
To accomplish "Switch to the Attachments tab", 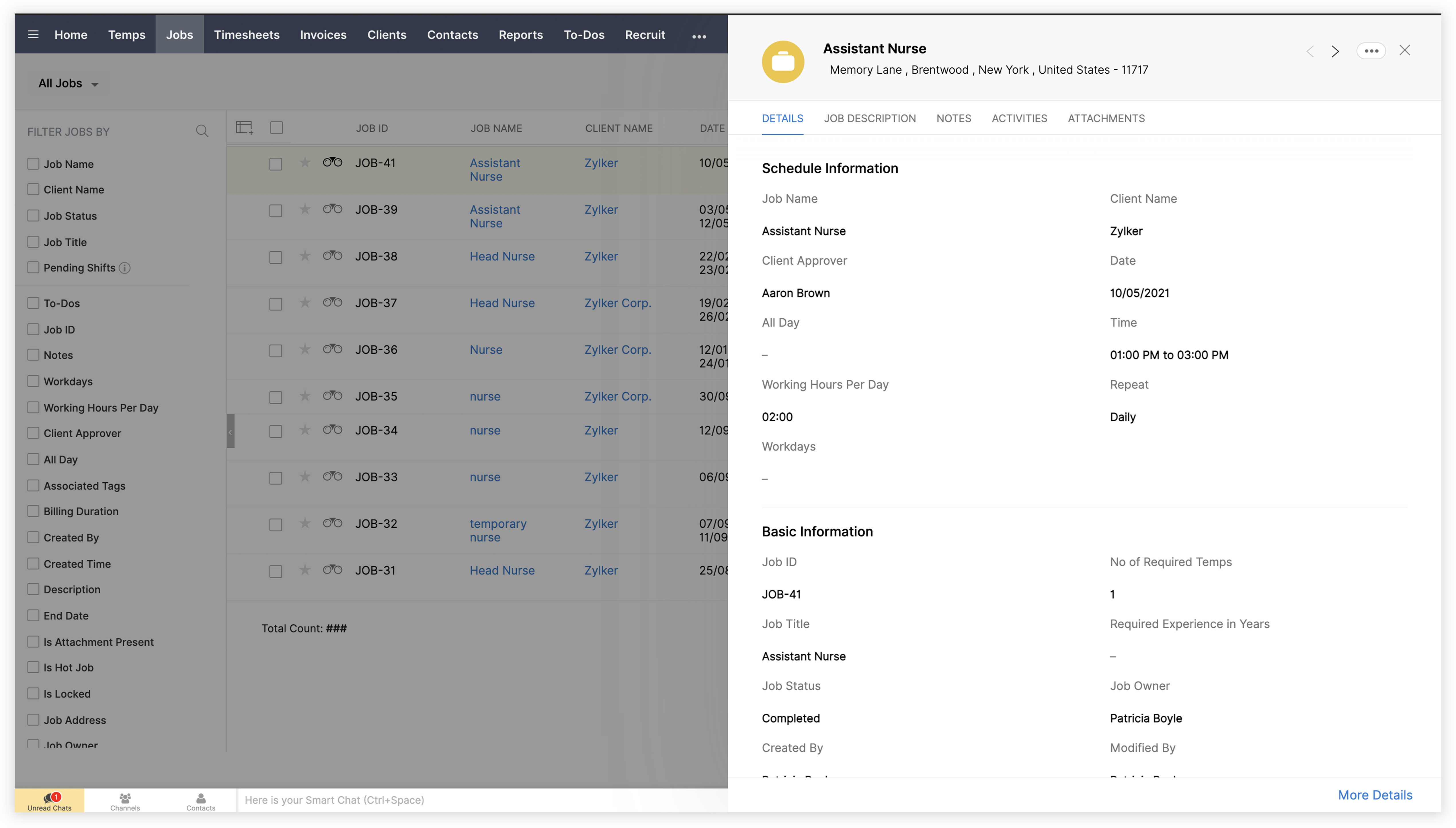I will click(1106, 118).
